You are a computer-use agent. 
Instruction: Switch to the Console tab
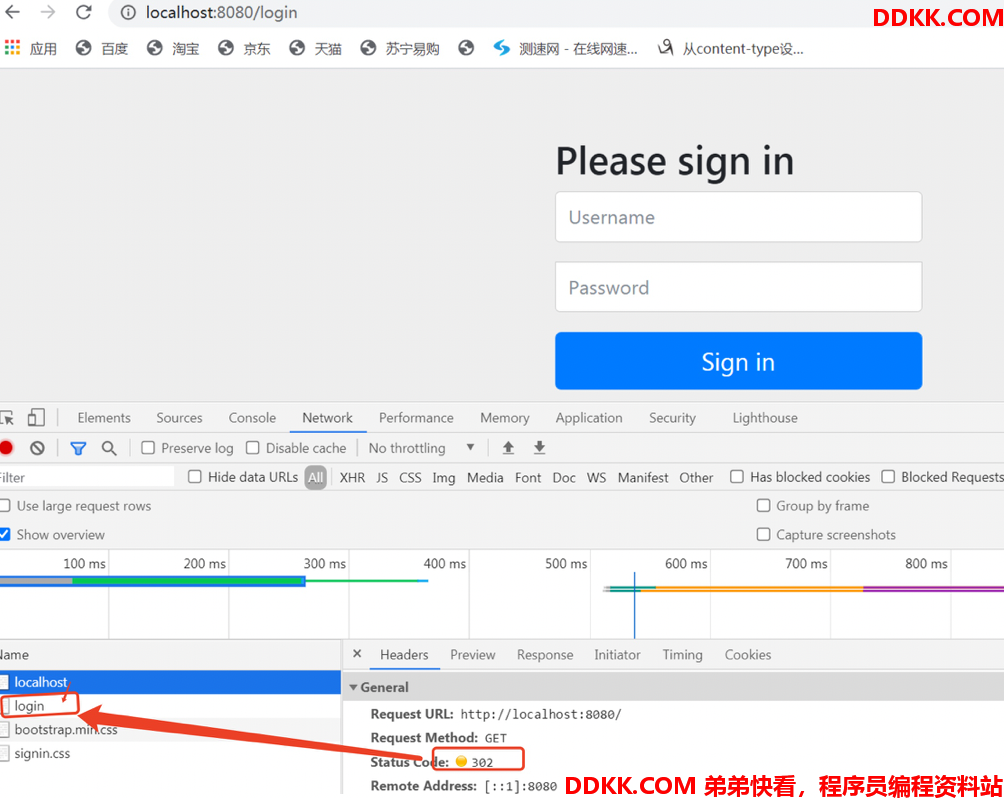click(x=252, y=418)
